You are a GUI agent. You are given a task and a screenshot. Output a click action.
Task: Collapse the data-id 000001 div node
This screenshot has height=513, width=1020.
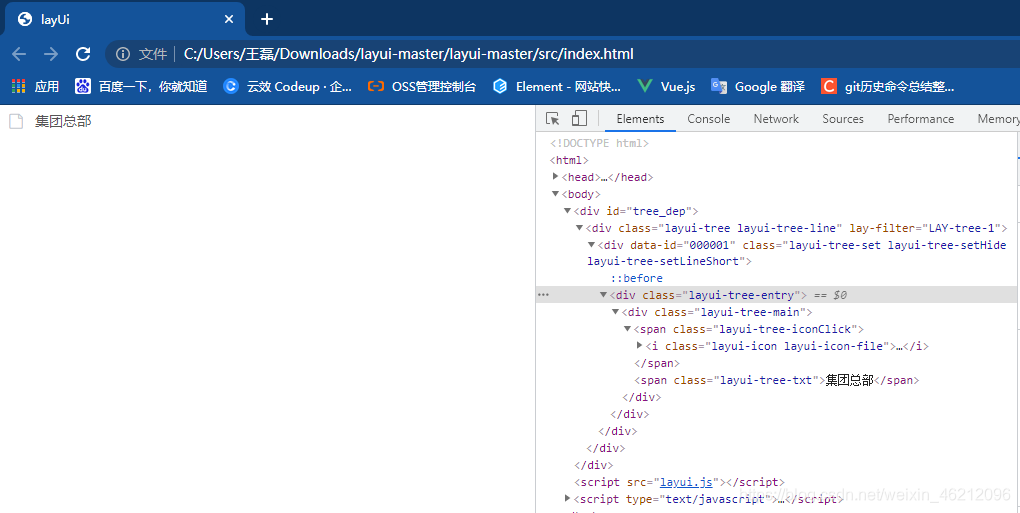591,244
